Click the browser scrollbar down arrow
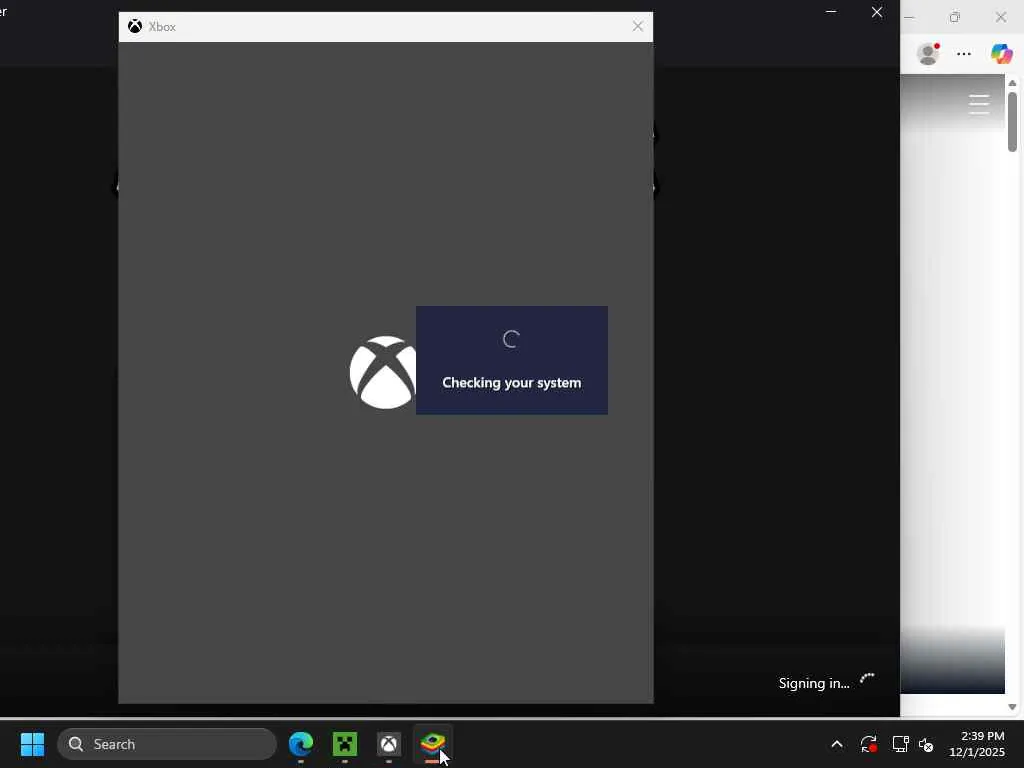Screen dimensions: 1024x768 [1012, 707]
